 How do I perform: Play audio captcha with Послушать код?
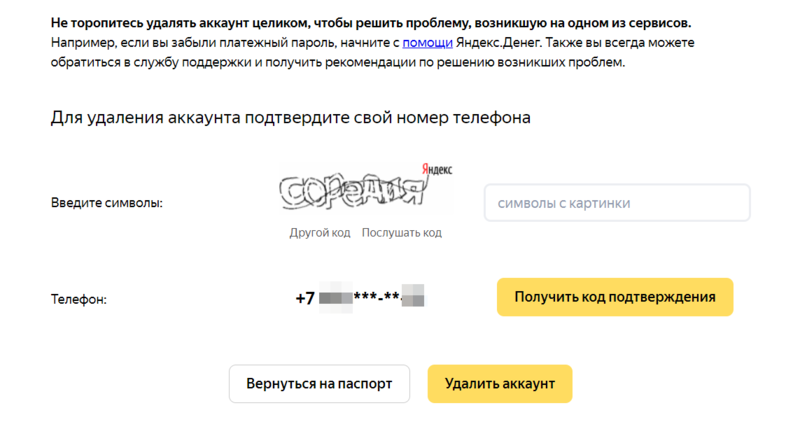pyautogui.click(x=402, y=233)
